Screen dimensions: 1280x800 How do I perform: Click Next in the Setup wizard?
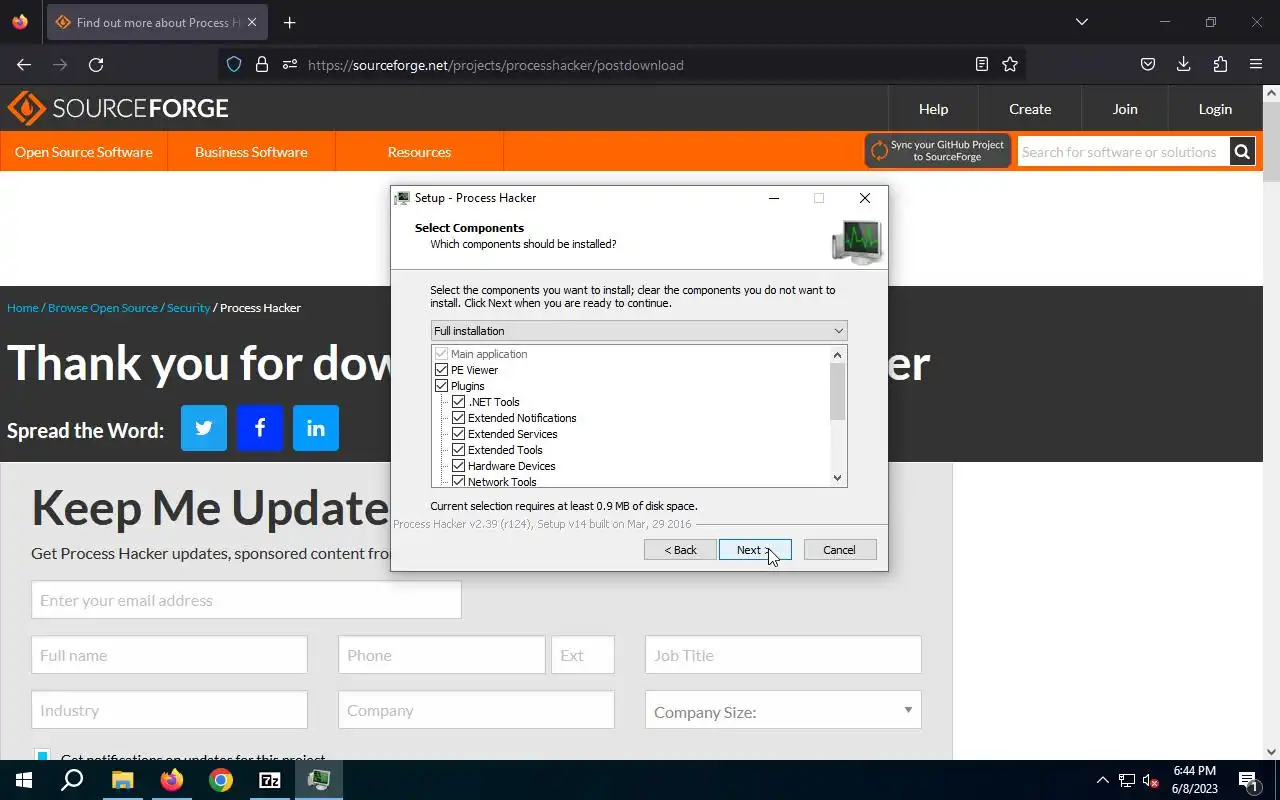(755, 550)
